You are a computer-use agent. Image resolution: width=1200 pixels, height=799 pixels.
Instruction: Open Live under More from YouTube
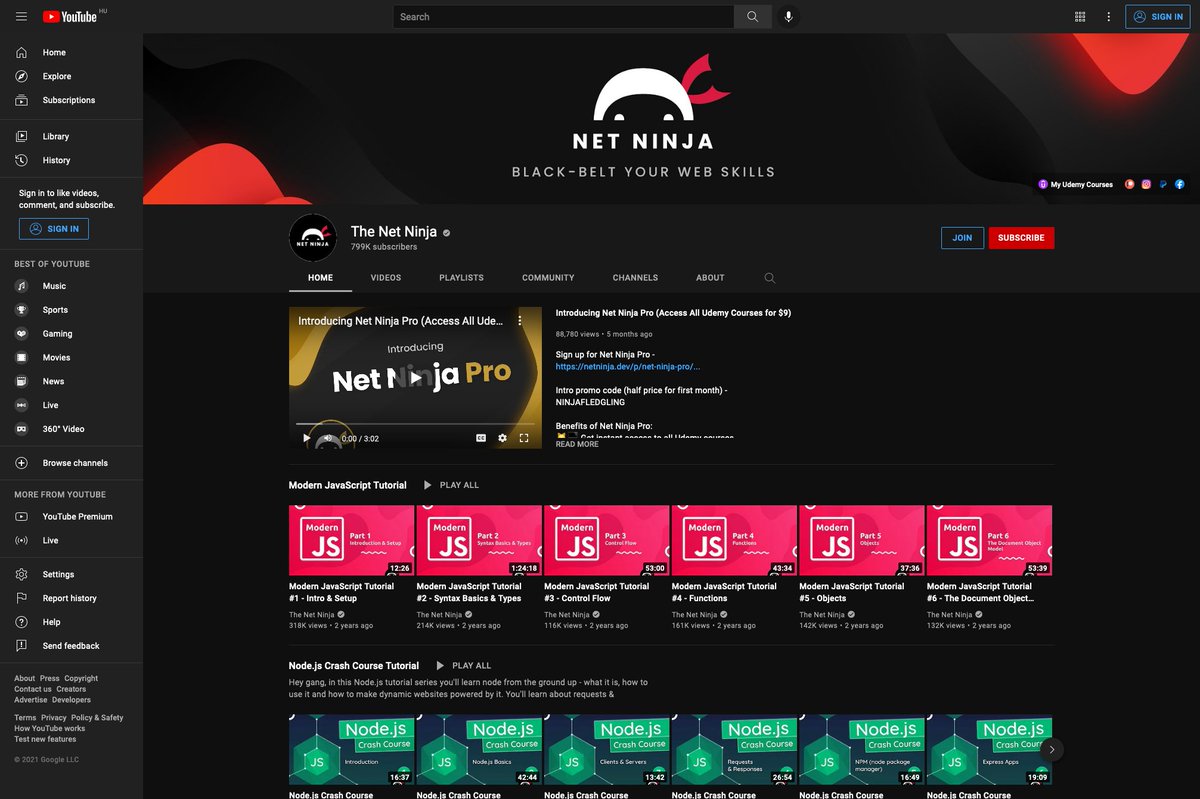[71, 541]
